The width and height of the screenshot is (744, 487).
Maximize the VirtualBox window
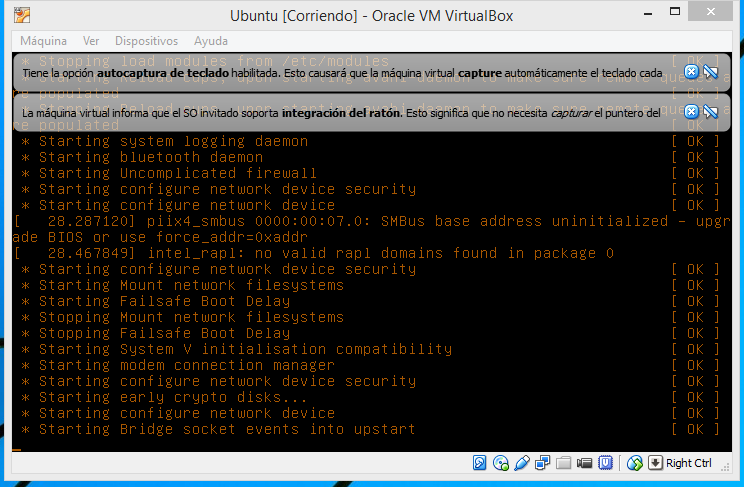coord(675,11)
